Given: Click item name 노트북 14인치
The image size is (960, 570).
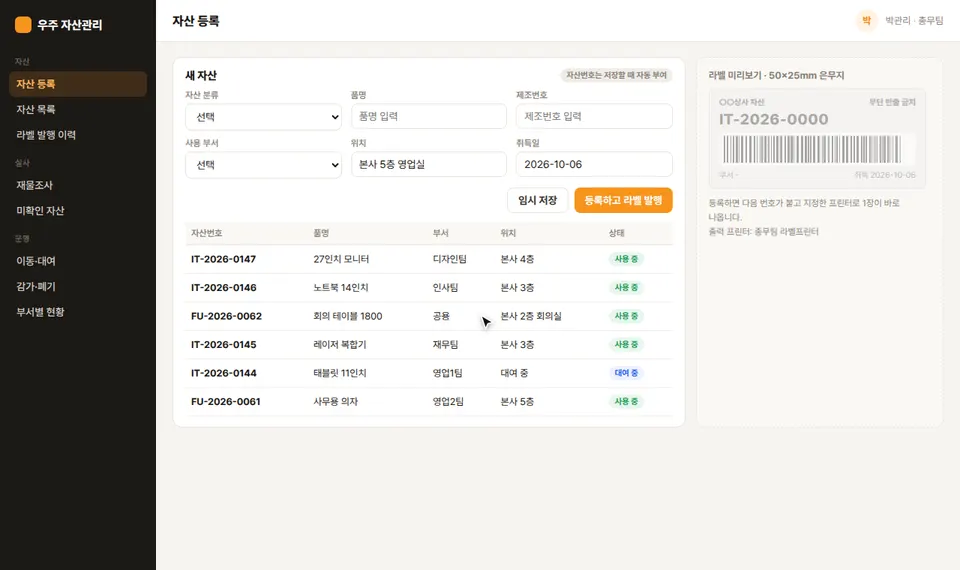Looking at the screenshot, I should point(340,288).
